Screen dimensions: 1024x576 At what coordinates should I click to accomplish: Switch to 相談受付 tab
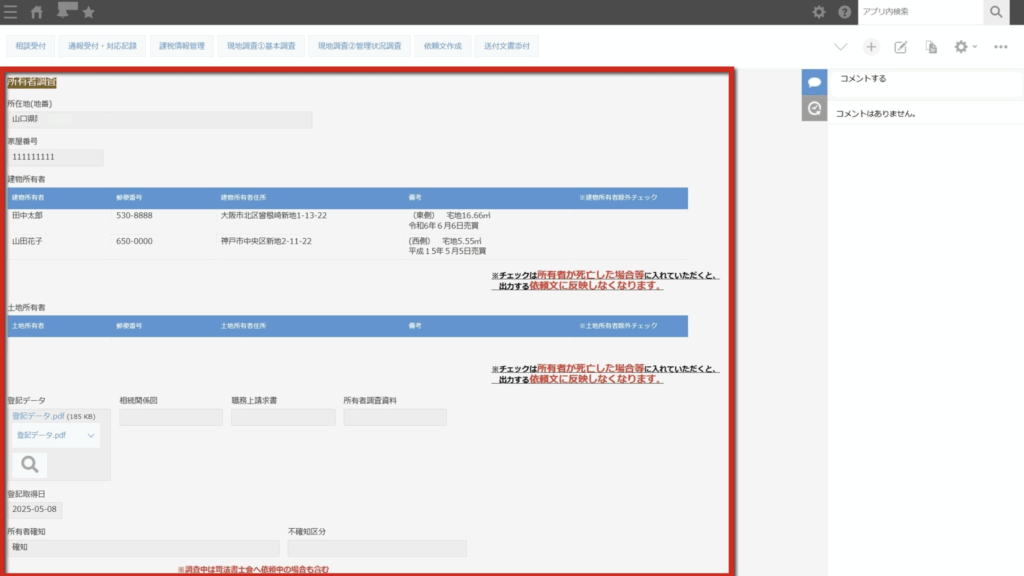pyautogui.click(x=31, y=46)
